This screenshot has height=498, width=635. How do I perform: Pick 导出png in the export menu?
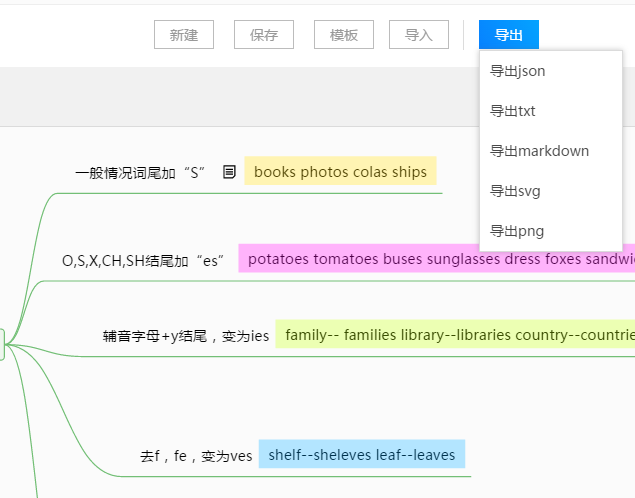click(551, 231)
